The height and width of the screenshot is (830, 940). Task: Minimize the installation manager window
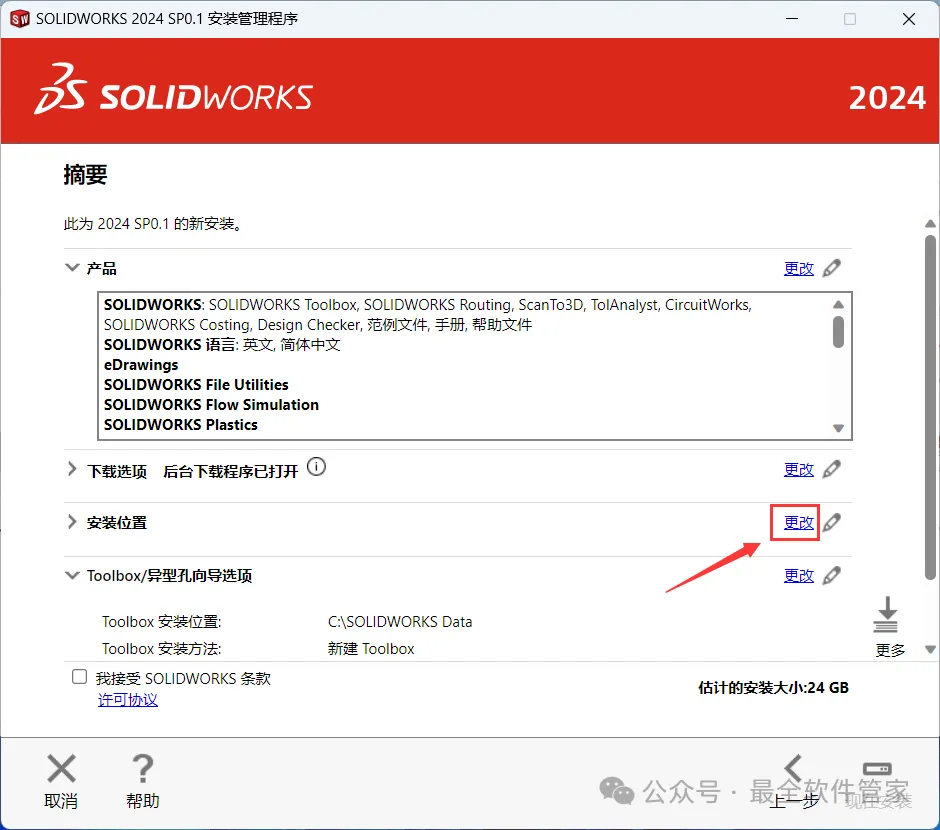(792, 19)
